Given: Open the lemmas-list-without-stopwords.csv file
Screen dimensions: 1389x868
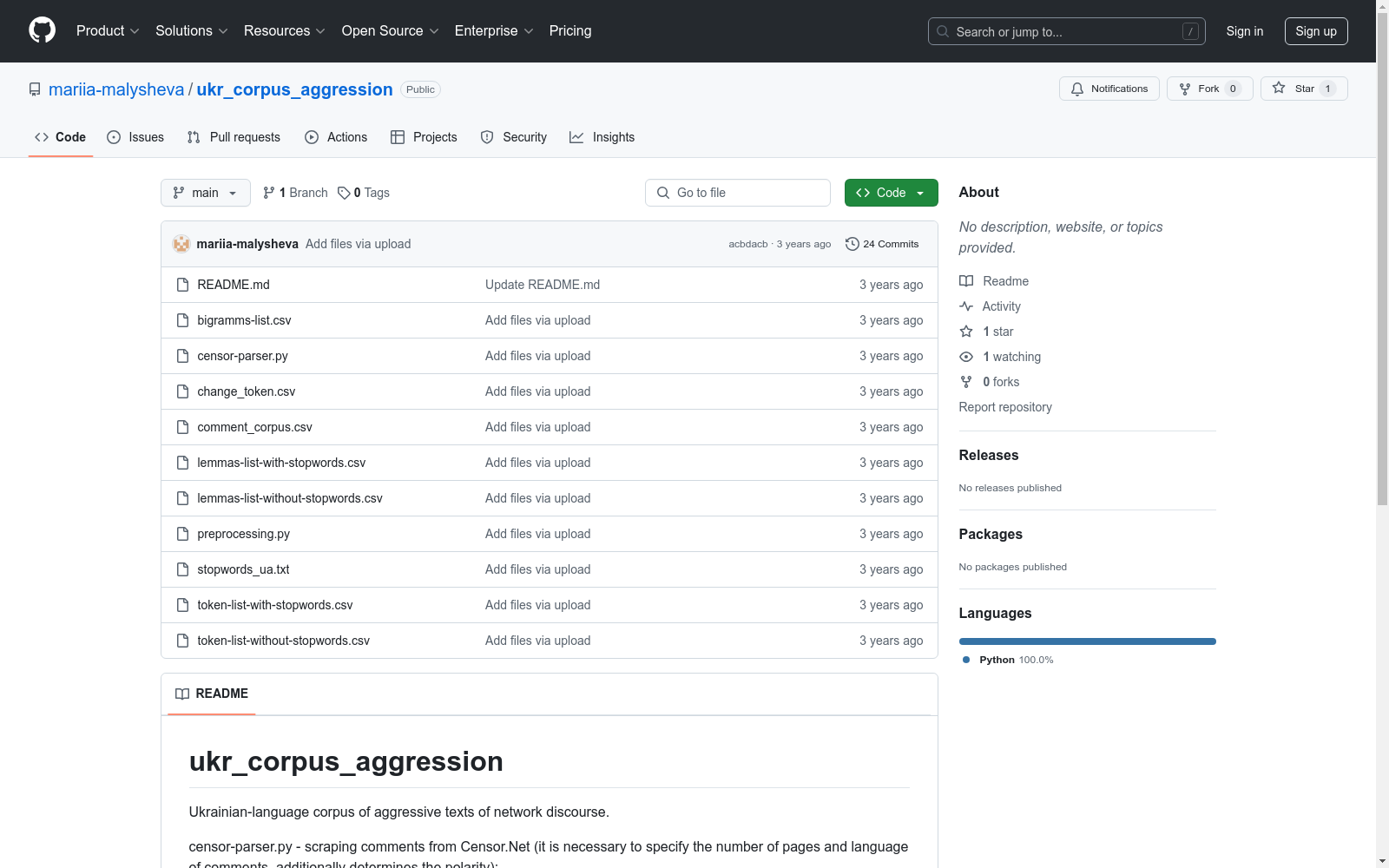Looking at the screenshot, I should point(290,498).
